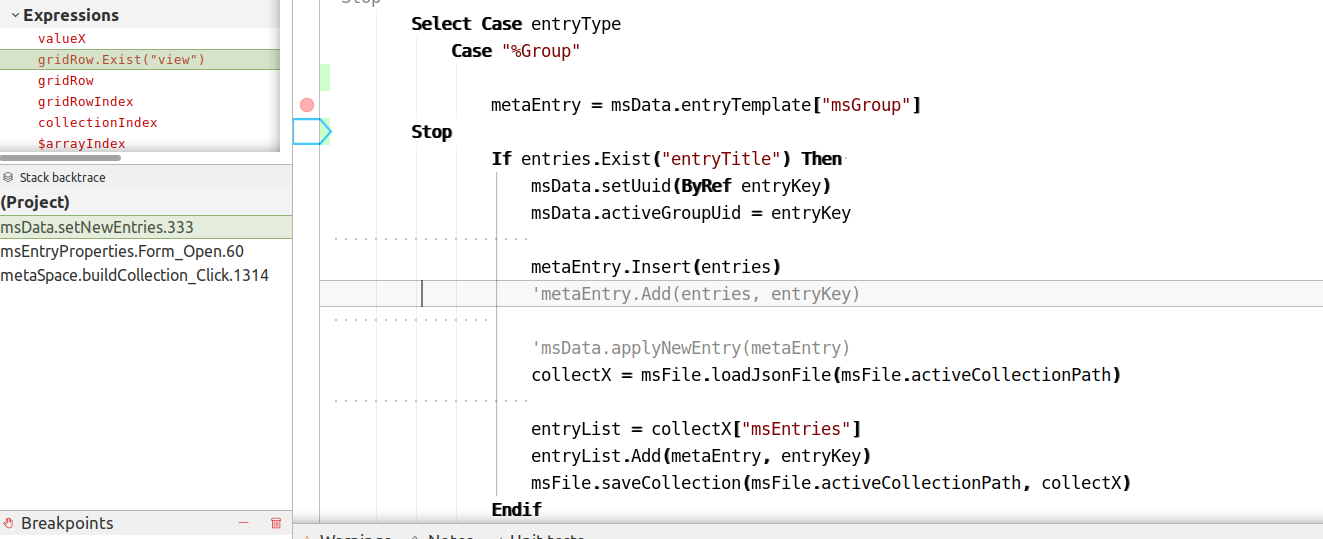Go to metaSpace.buildCollection_Click.1314 frame

(134, 275)
